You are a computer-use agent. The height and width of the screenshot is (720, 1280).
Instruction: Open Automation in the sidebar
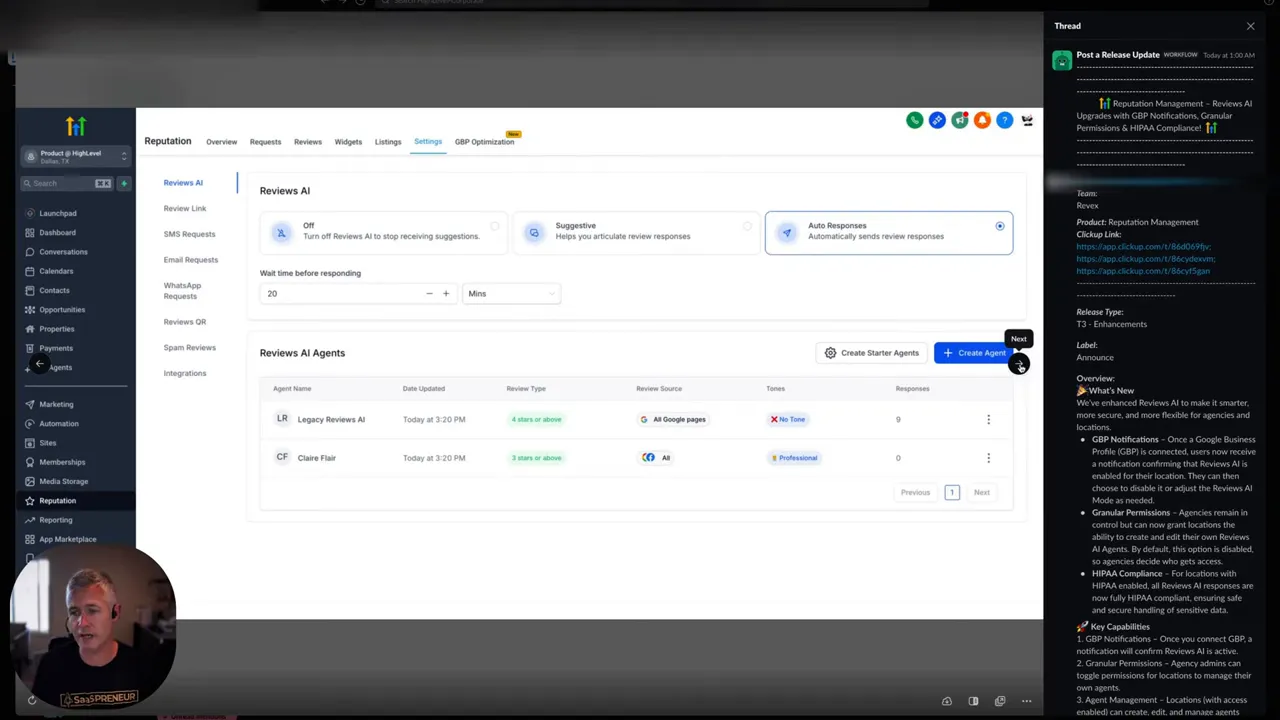click(59, 423)
